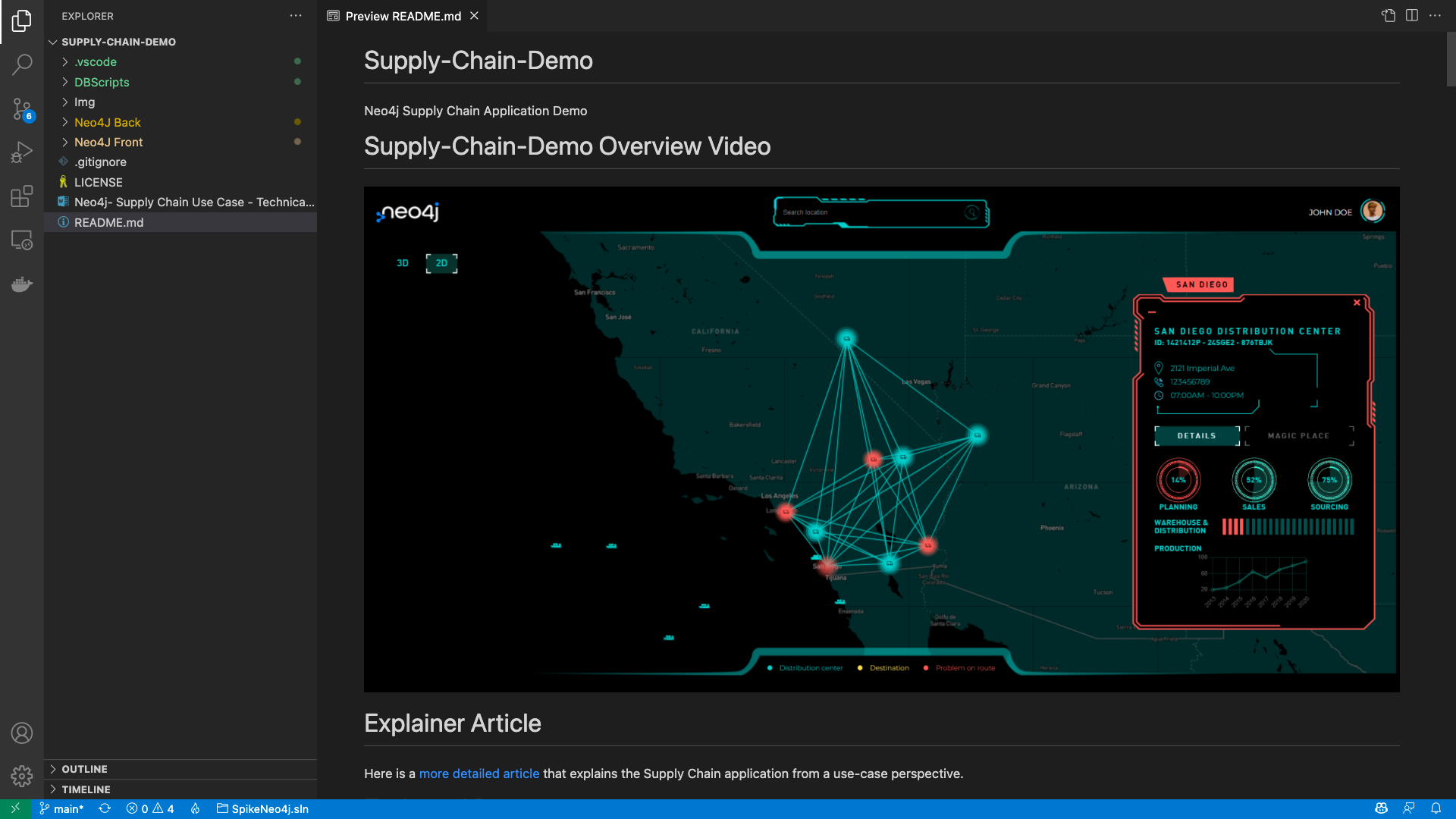Open problems showing 0 errors 4 warnings
The image size is (1456, 819).
[x=150, y=808]
